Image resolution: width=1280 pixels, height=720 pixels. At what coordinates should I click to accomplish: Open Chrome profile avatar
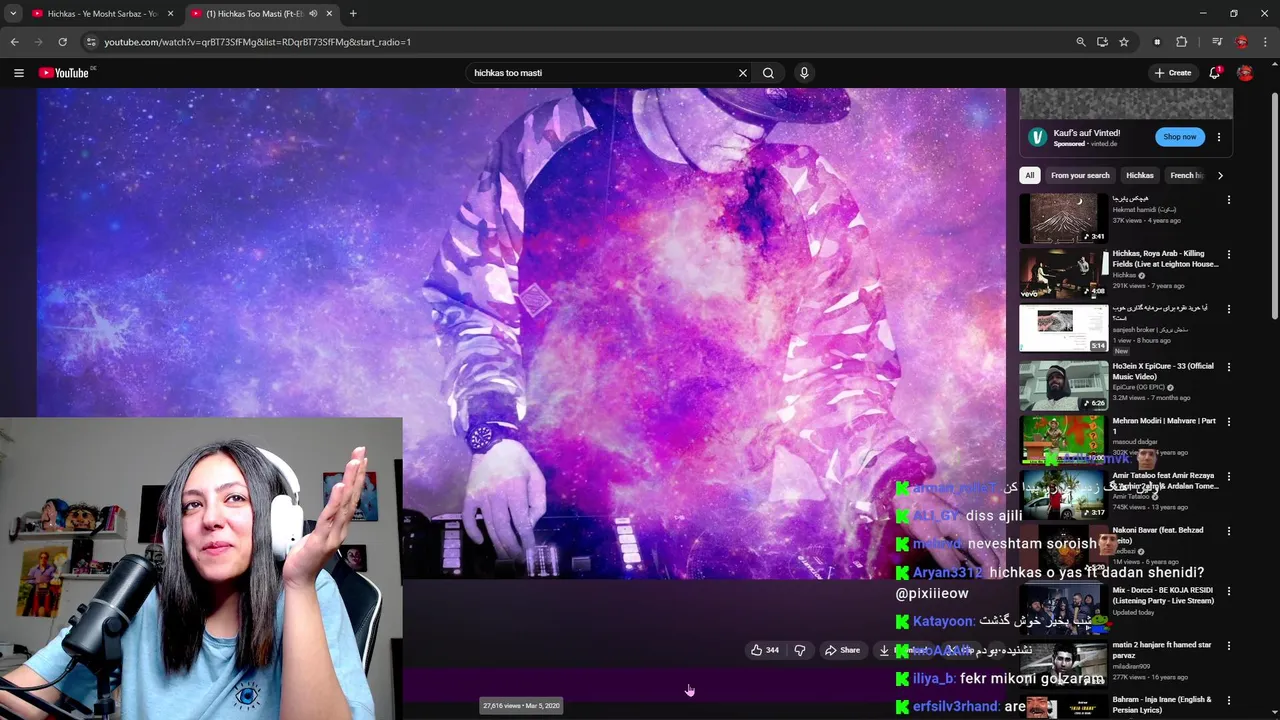coord(1241,42)
